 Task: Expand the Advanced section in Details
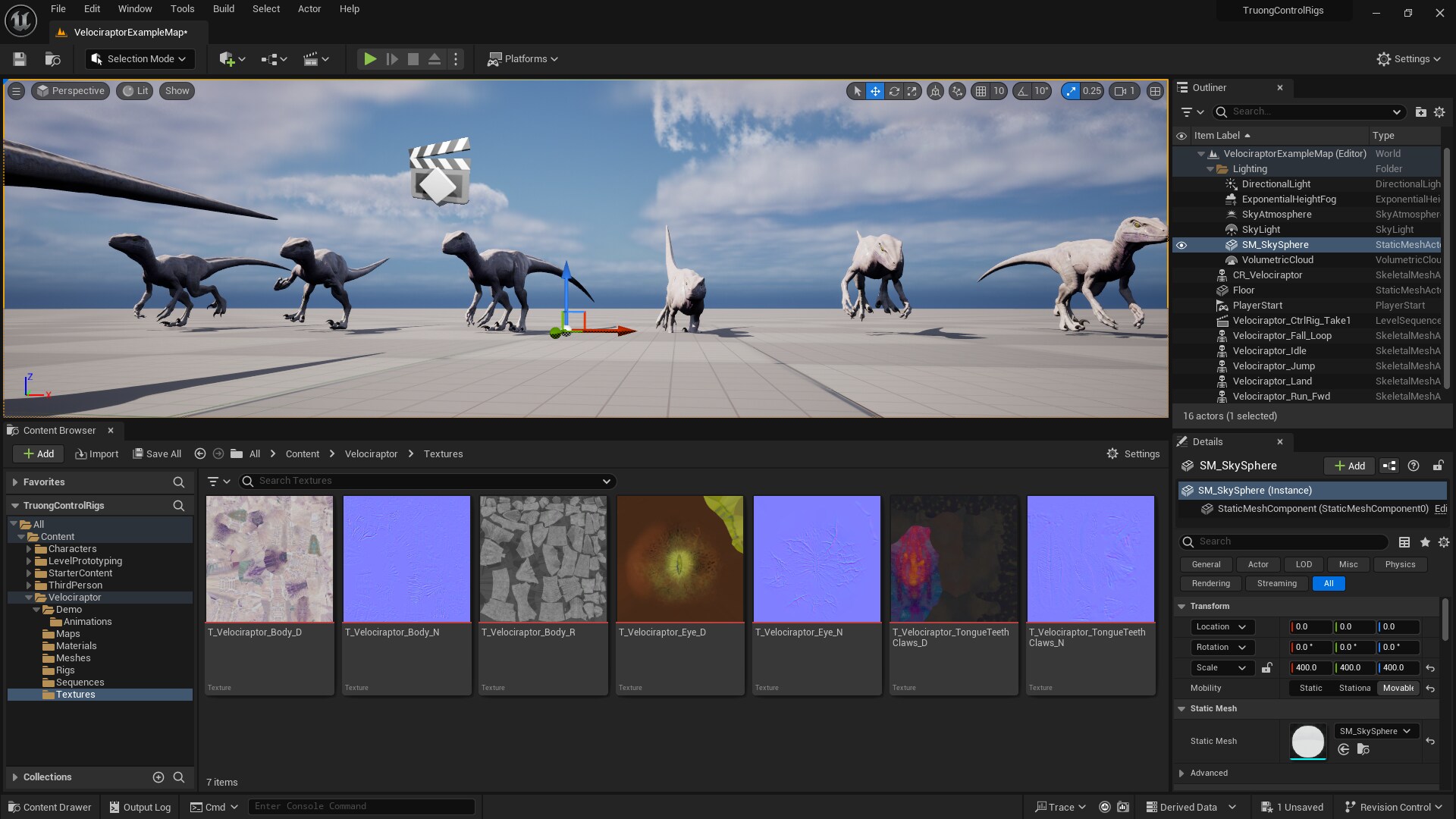(x=1181, y=773)
